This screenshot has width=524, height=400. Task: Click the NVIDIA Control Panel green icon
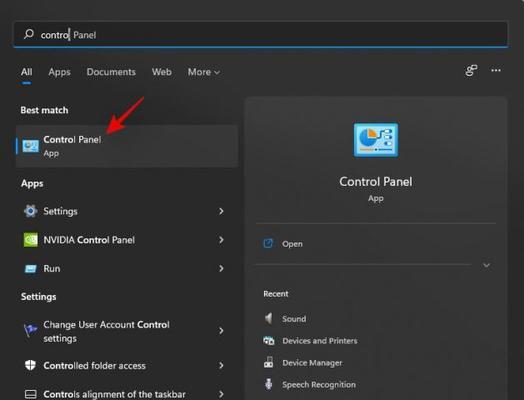pyautogui.click(x=30, y=240)
